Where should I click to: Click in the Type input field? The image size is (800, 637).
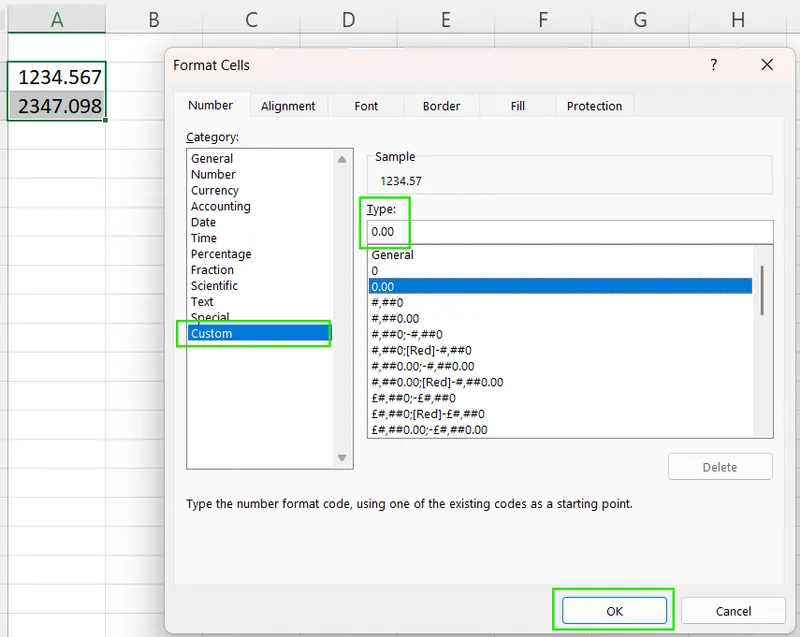pyautogui.click(x=570, y=232)
